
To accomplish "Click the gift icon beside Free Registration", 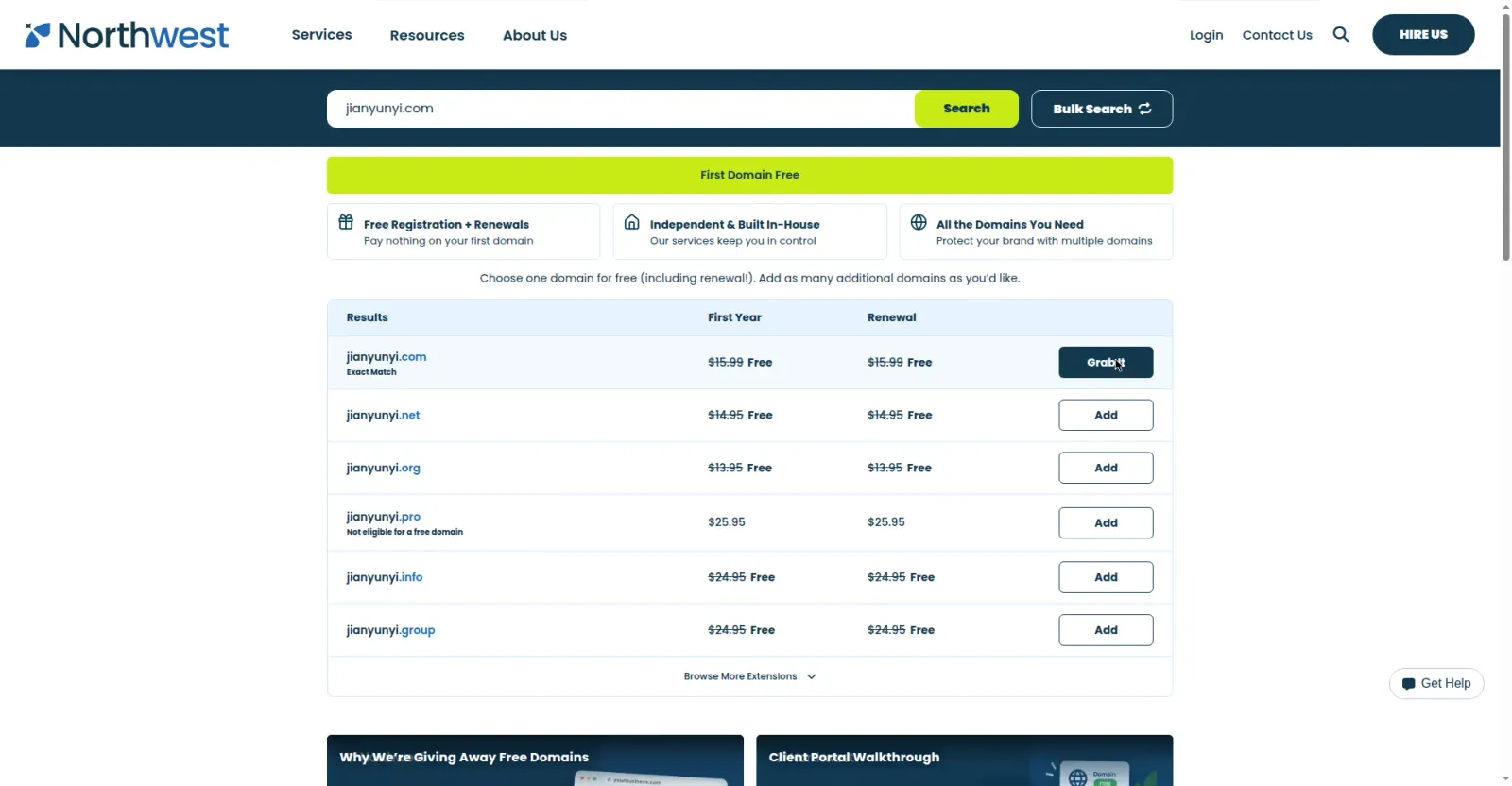I will (x=346, y=222).
